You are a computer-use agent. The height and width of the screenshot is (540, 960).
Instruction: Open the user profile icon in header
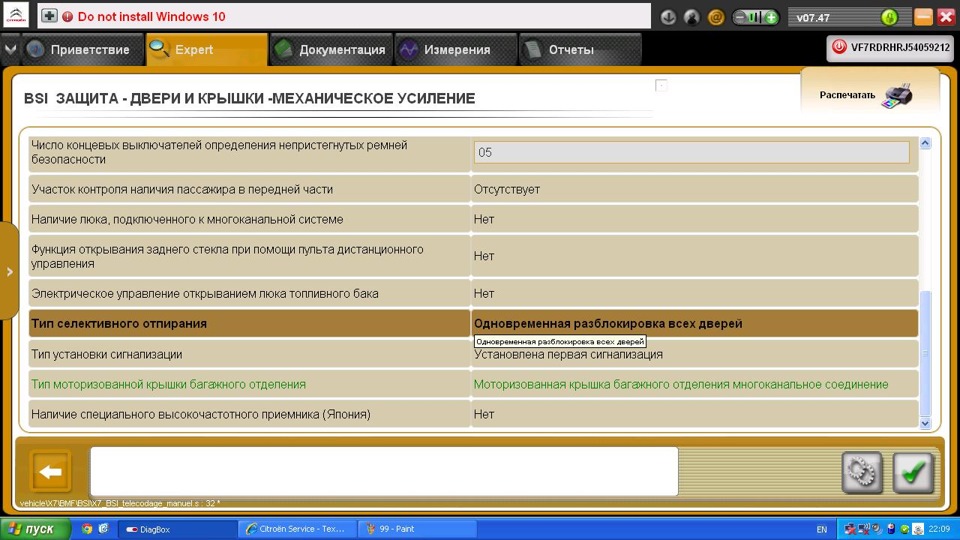(x=692, y=17)
